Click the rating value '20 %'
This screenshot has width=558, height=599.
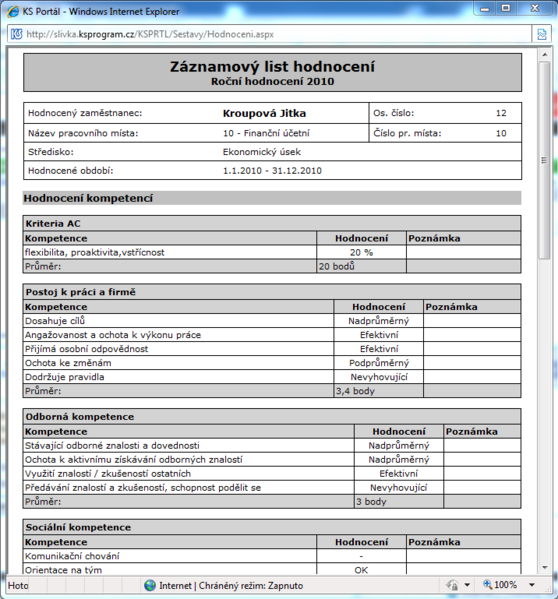(361, 253)
